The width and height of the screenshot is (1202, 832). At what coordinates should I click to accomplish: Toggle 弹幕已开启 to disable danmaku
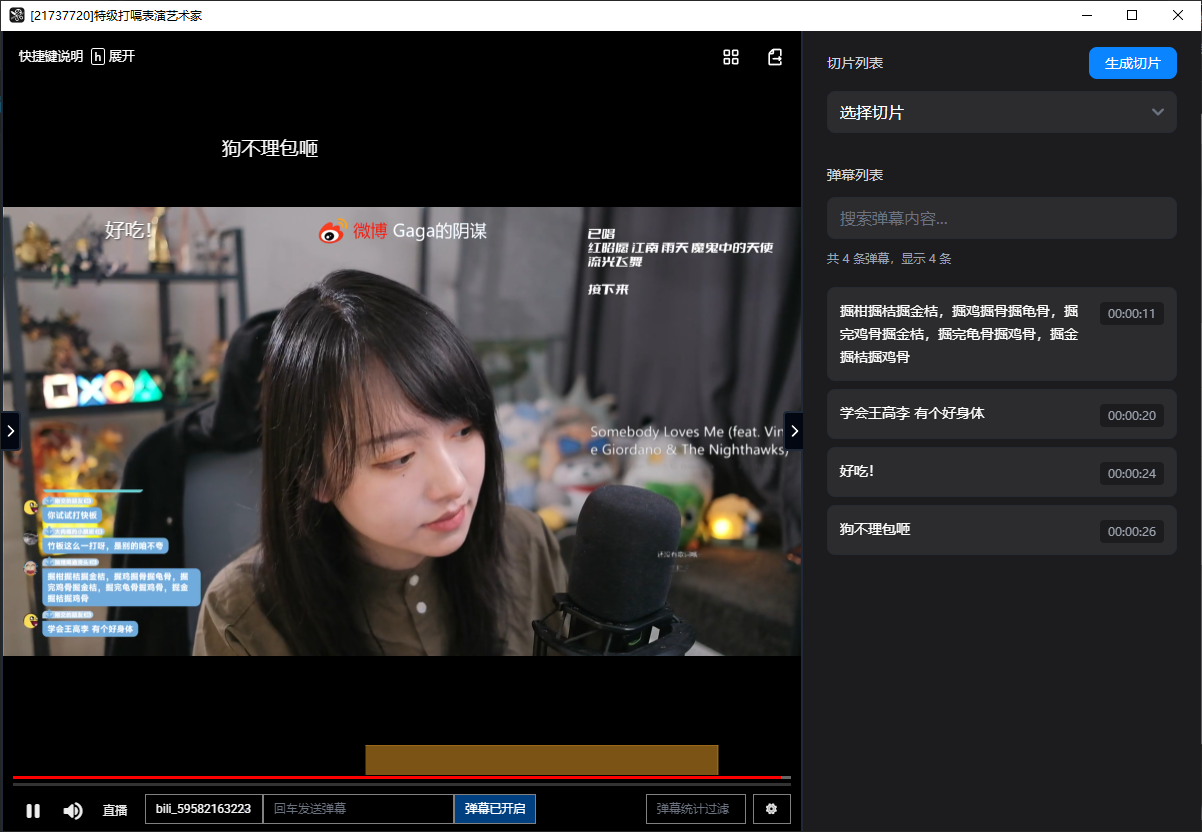pos(494,809)
